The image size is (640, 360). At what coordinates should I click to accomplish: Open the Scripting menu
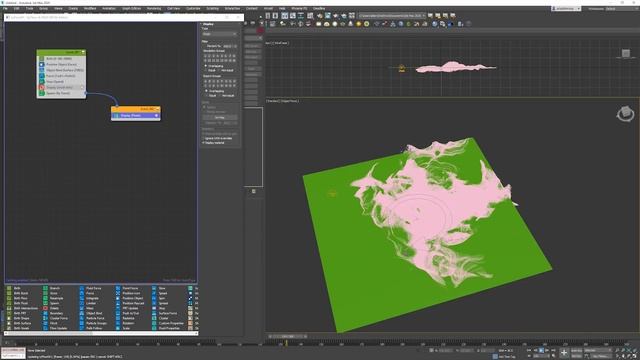coord(212,9)
